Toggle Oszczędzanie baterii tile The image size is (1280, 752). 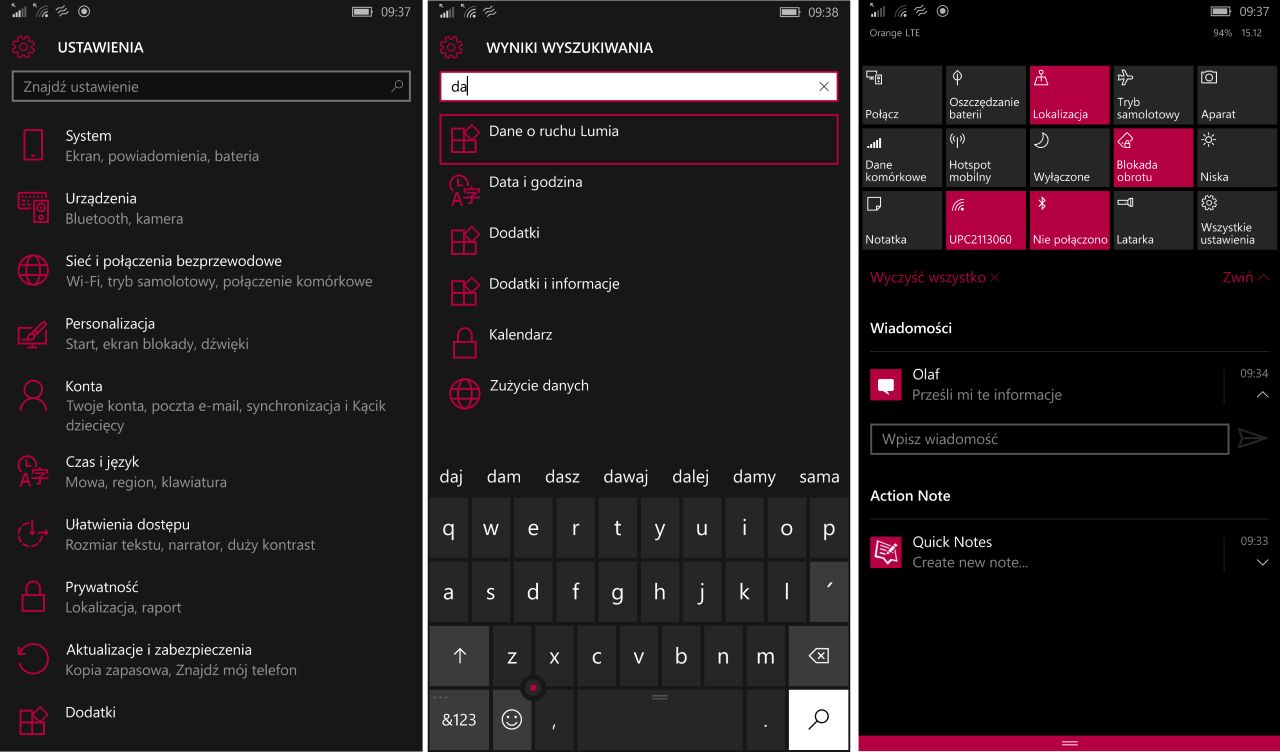tap(986, 95)
